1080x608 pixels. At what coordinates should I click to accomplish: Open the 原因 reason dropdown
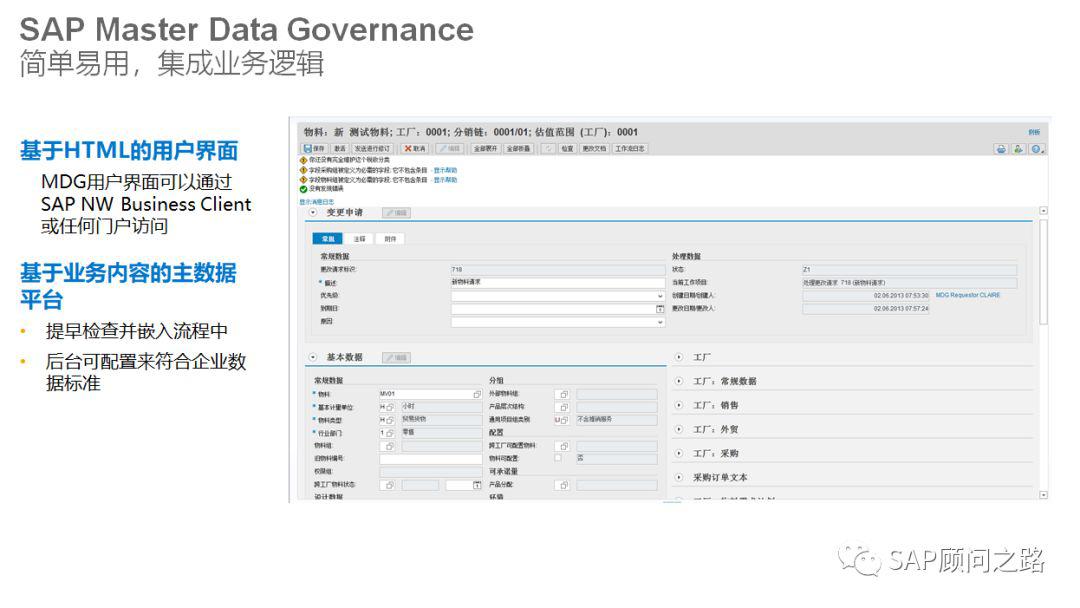pyautogui.click(x=660, y=322)
